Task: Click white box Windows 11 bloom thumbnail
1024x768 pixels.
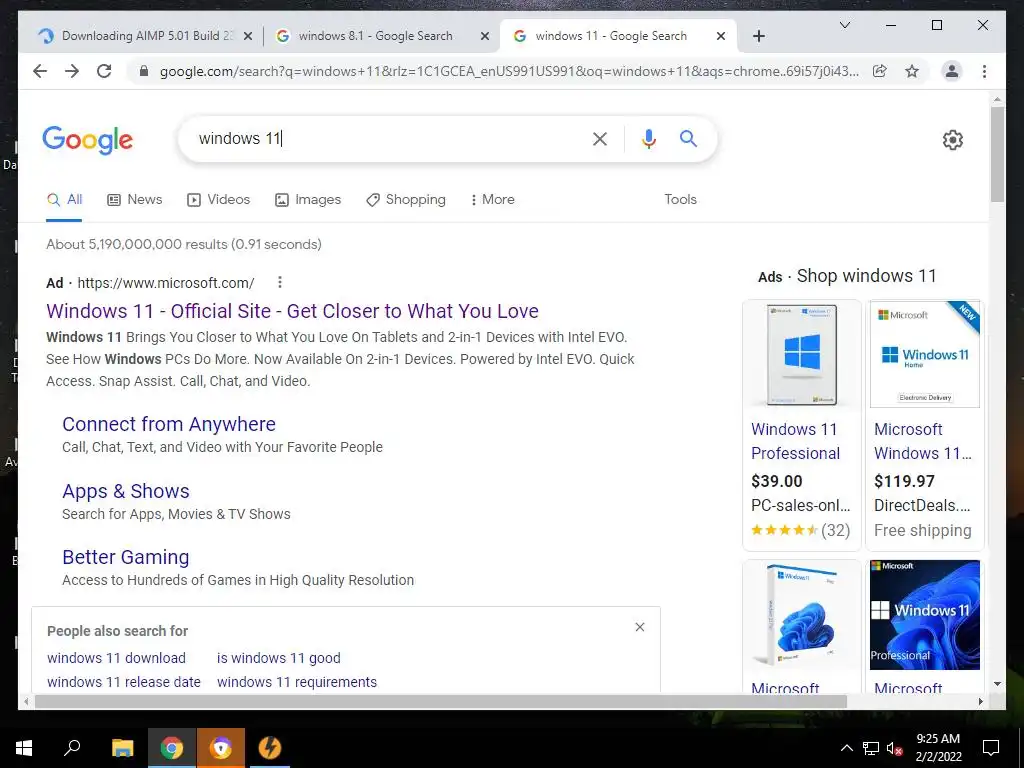Action: pyautogui.click(x=802, y=615)
